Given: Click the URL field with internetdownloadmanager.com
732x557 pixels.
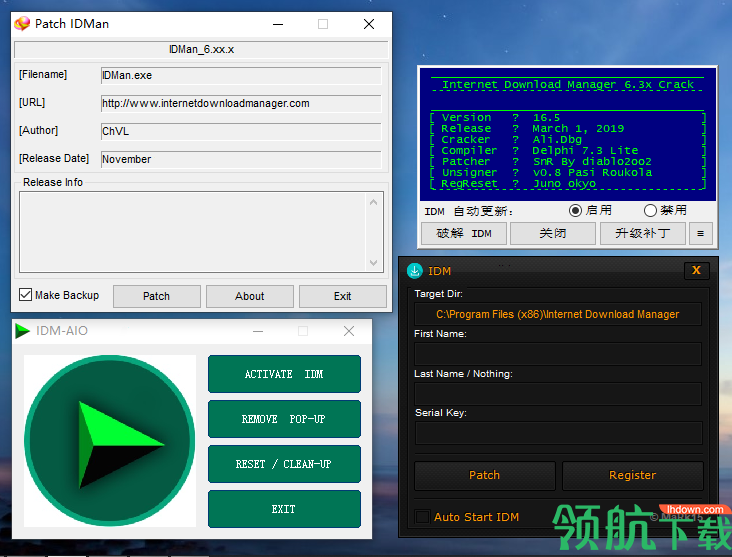Looking at the screenshot, I should pos(241,104).
